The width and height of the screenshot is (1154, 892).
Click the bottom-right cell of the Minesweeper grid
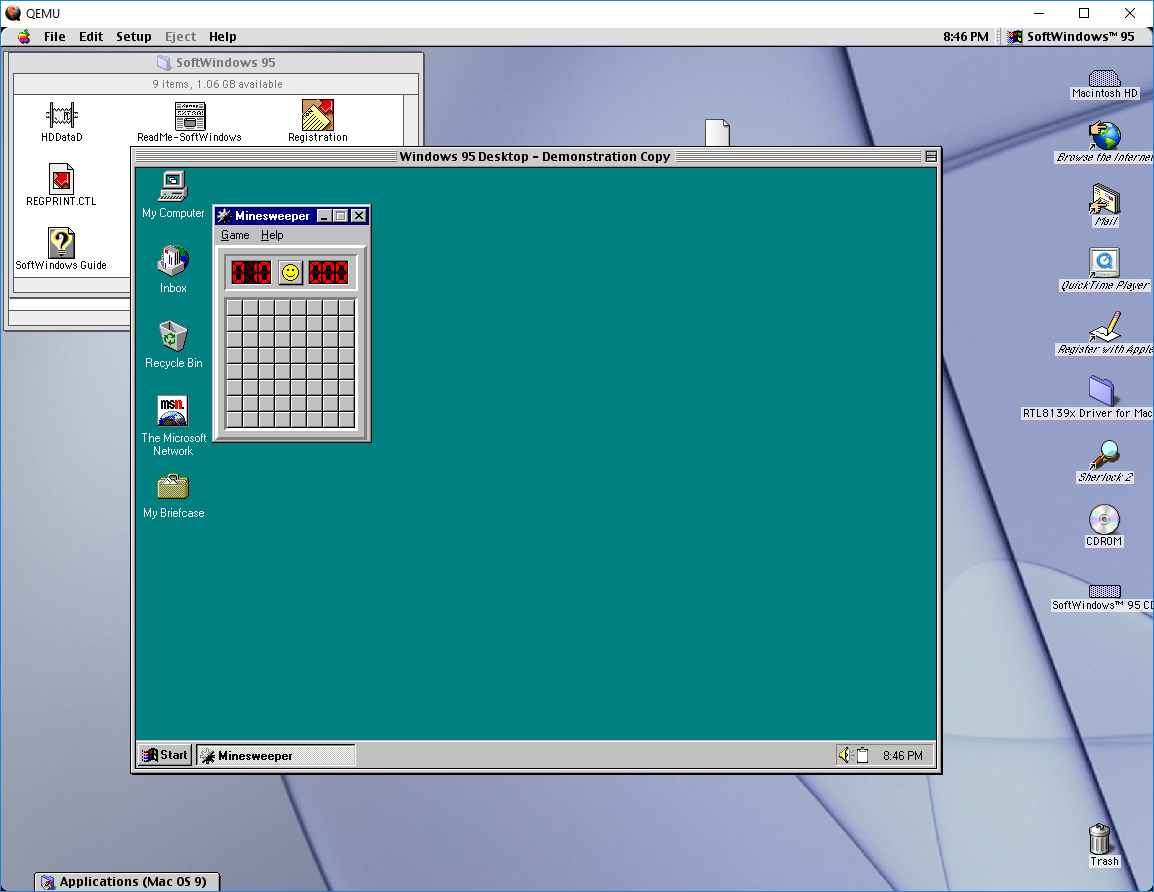click(347, 420)
